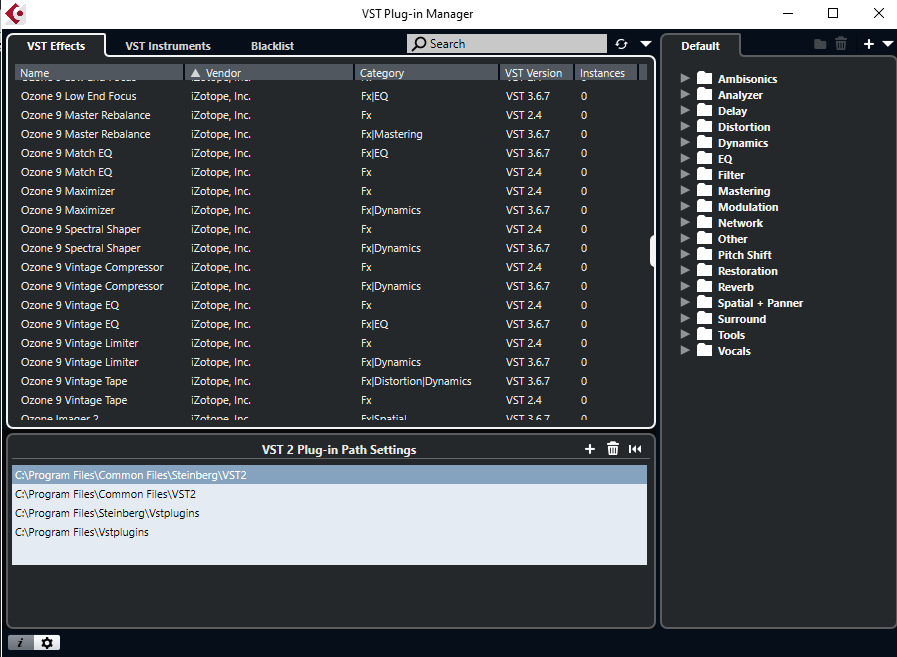This screenshot has width=897, height=657.
Task: Select Ozone 9 Vintage Compressor Fx|Dynamics row
Action: tap(330, 286)
